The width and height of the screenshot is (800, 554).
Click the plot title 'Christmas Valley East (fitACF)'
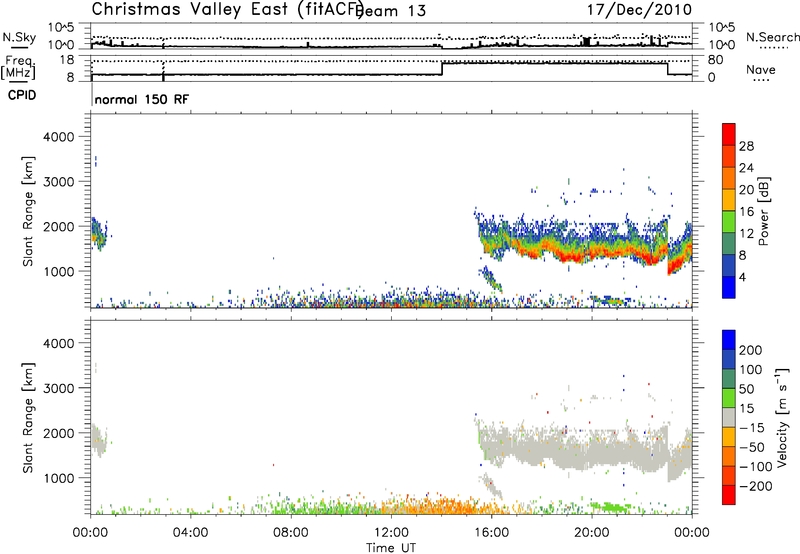coord(228,9)
